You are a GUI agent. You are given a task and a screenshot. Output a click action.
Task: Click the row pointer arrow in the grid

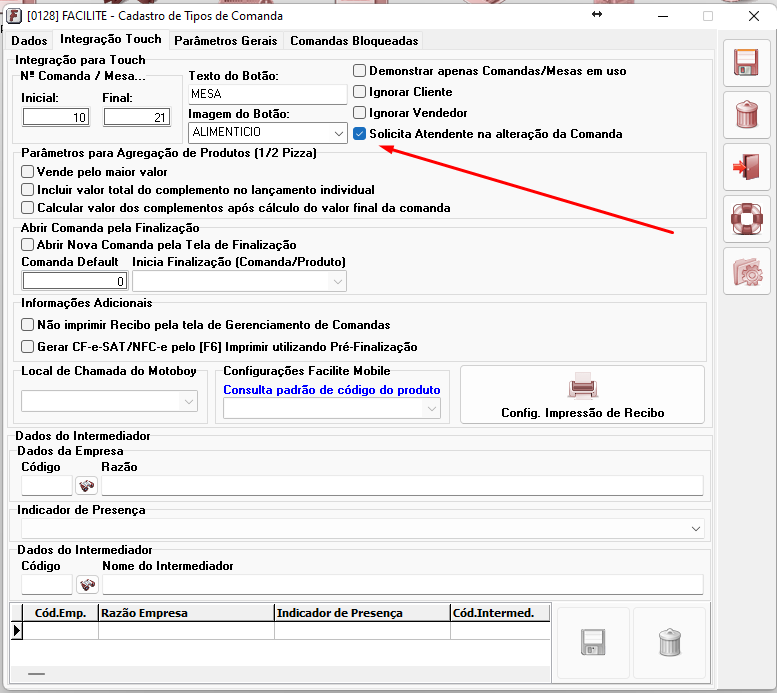pos(17,631)
